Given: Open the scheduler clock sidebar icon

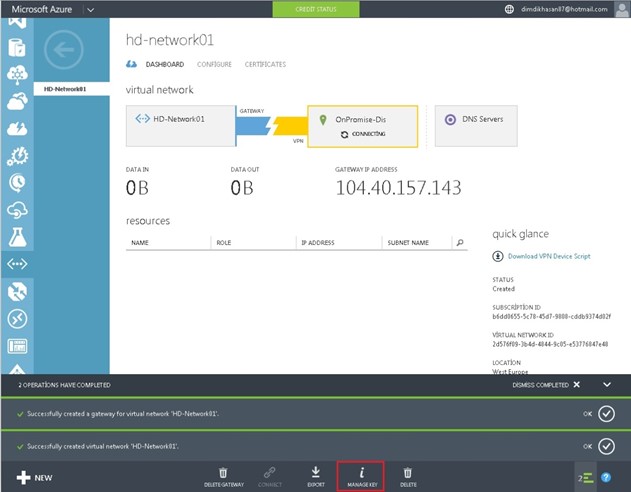Looking at the screenshot, I should click(x=17, y=183).
